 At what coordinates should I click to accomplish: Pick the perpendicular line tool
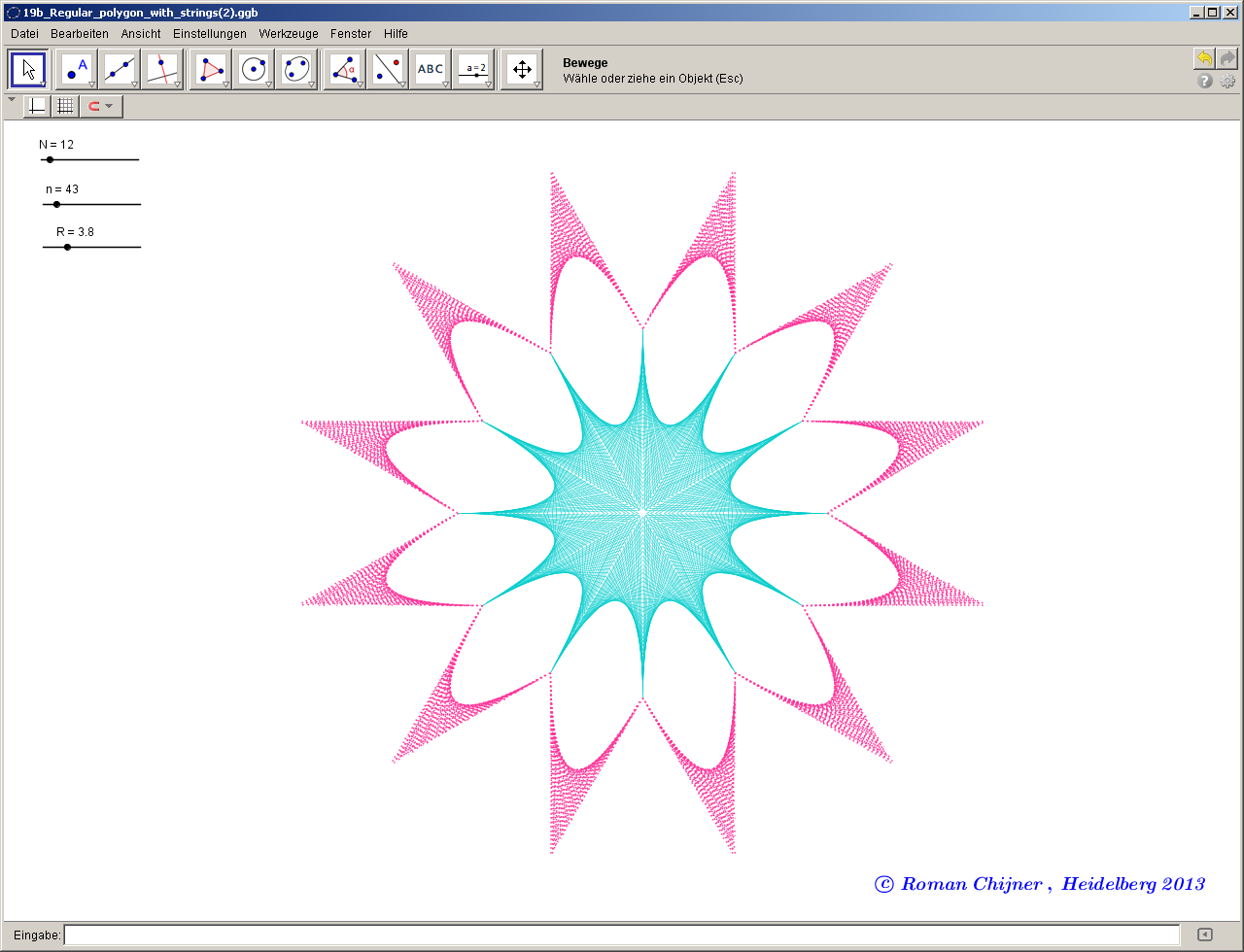pos(162,70)
